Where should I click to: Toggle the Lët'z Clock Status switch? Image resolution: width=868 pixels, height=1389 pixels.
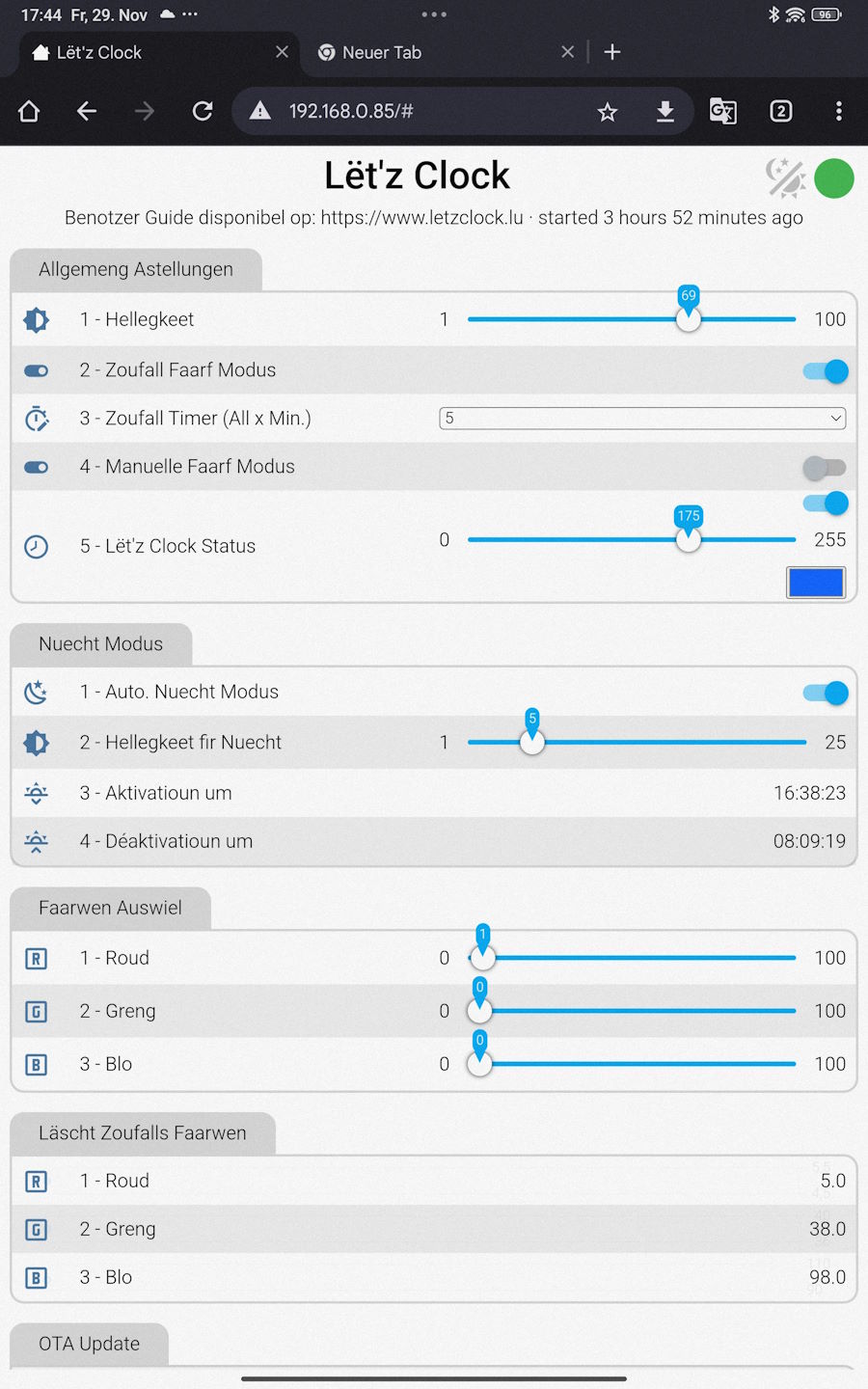(826, 503)
